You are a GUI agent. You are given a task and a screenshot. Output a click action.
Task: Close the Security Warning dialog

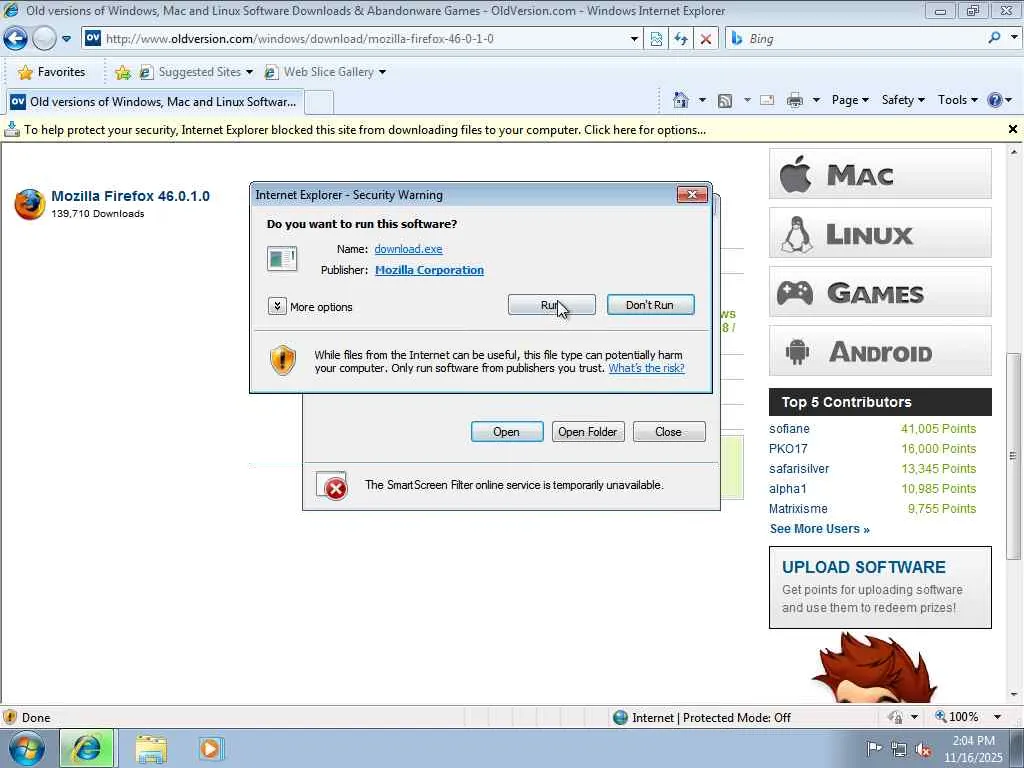click(692, 195)
